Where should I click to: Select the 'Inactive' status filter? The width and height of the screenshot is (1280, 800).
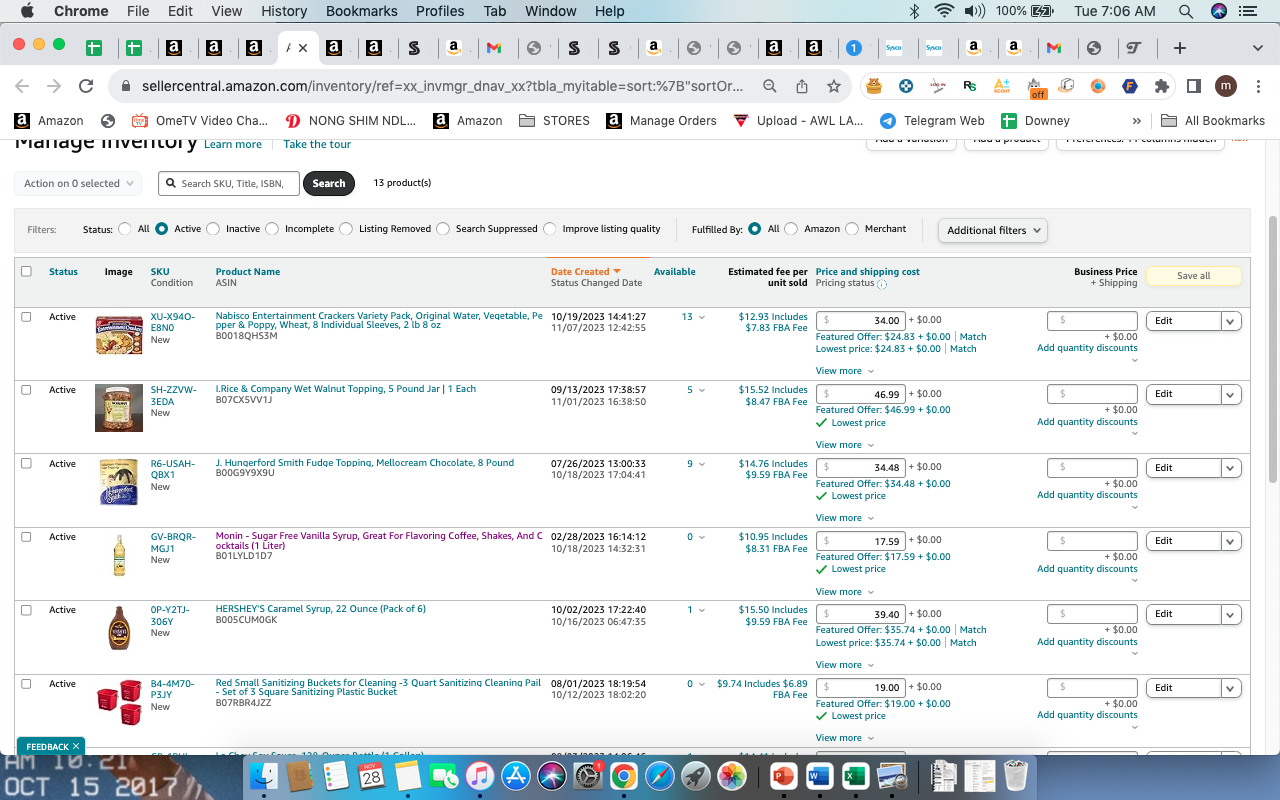[213, 229]
